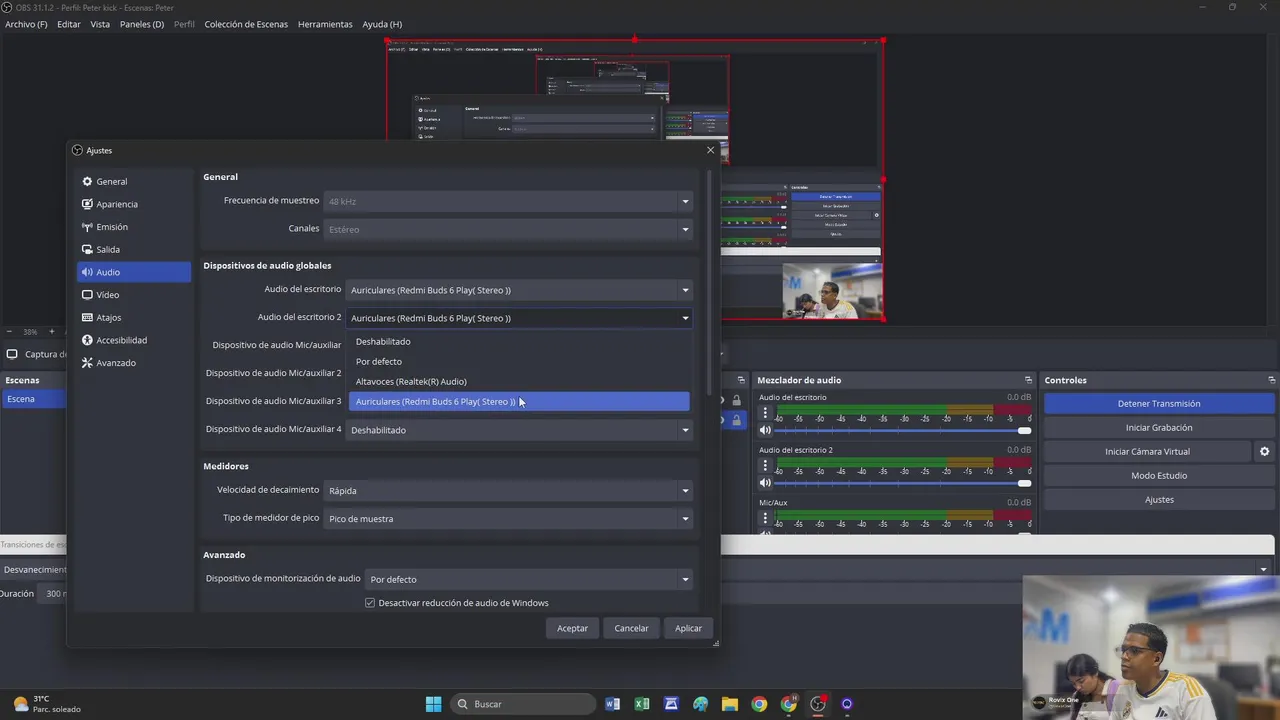Click Iniciar Cámara Virtual button
The height and width of the screenshot is (720, 1280).
click(1147, 452)
